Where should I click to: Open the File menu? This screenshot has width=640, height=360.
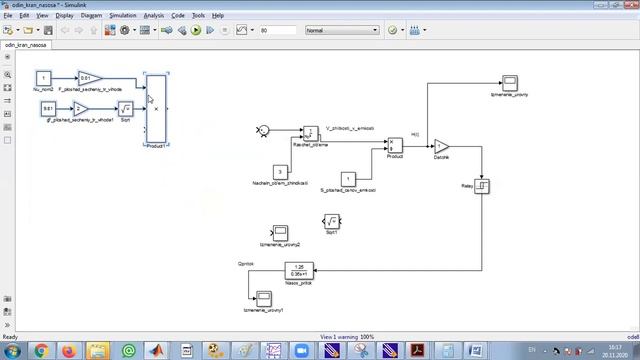coord(8,16)
